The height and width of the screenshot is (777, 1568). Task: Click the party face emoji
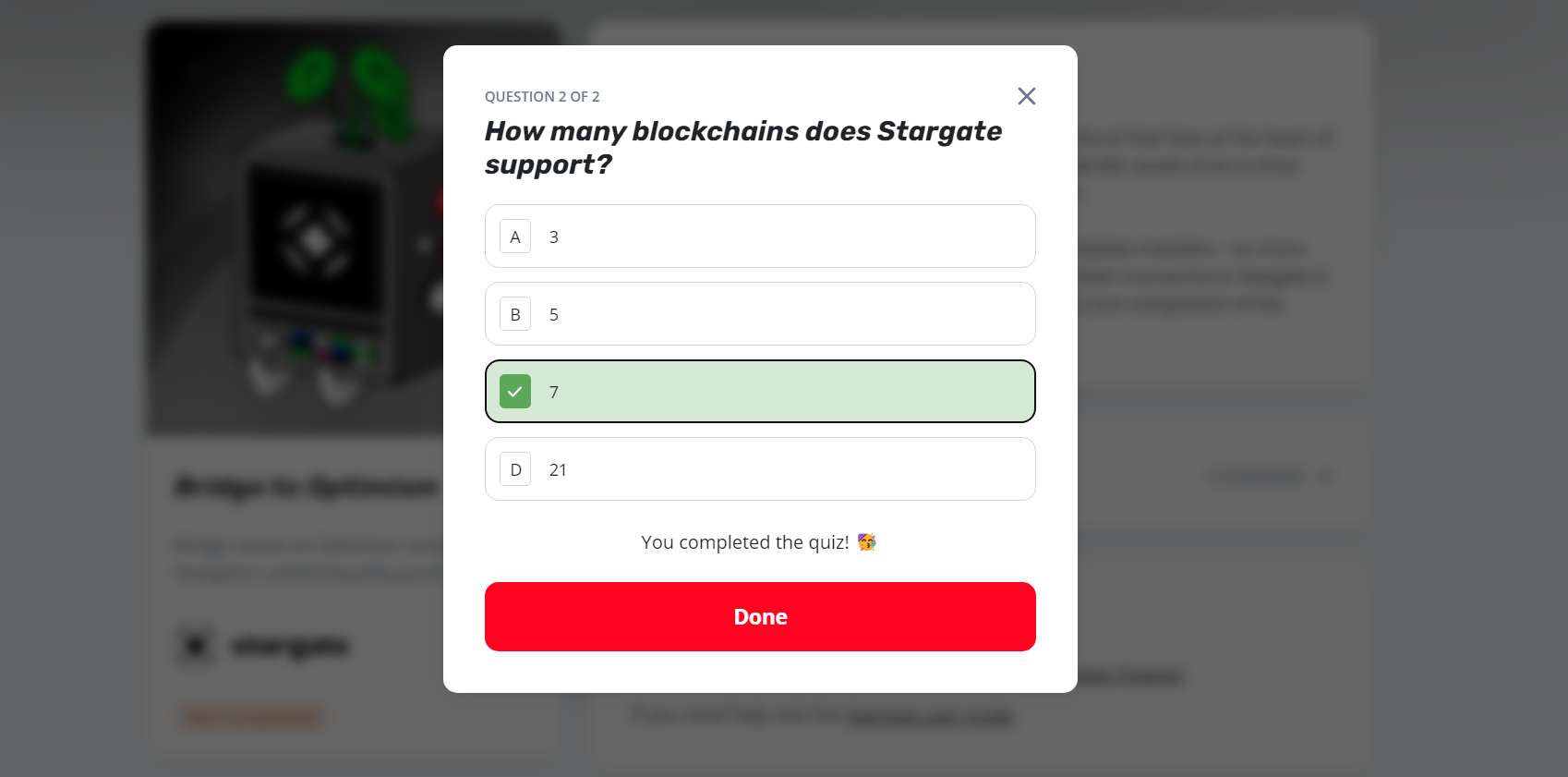coord(866,542)
